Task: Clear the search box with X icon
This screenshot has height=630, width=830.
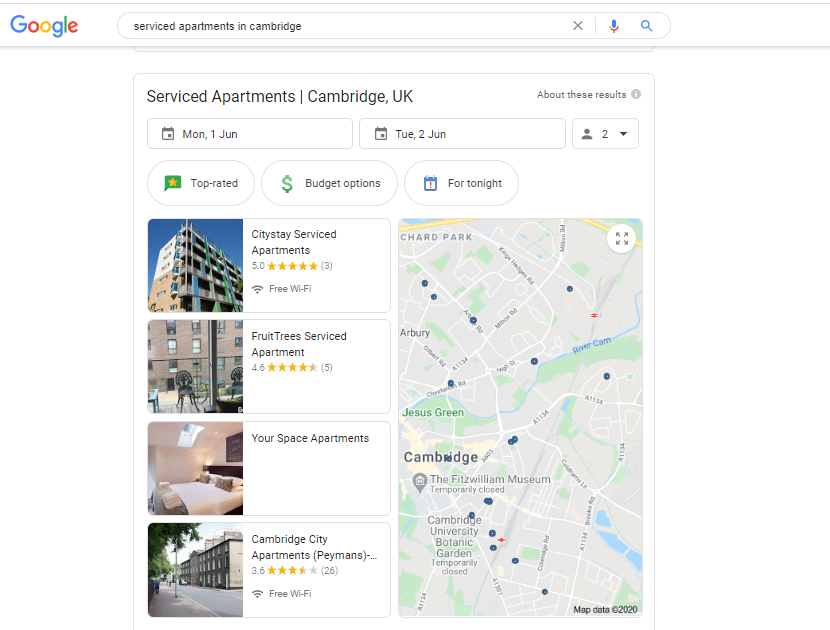Action: [578, 25]
